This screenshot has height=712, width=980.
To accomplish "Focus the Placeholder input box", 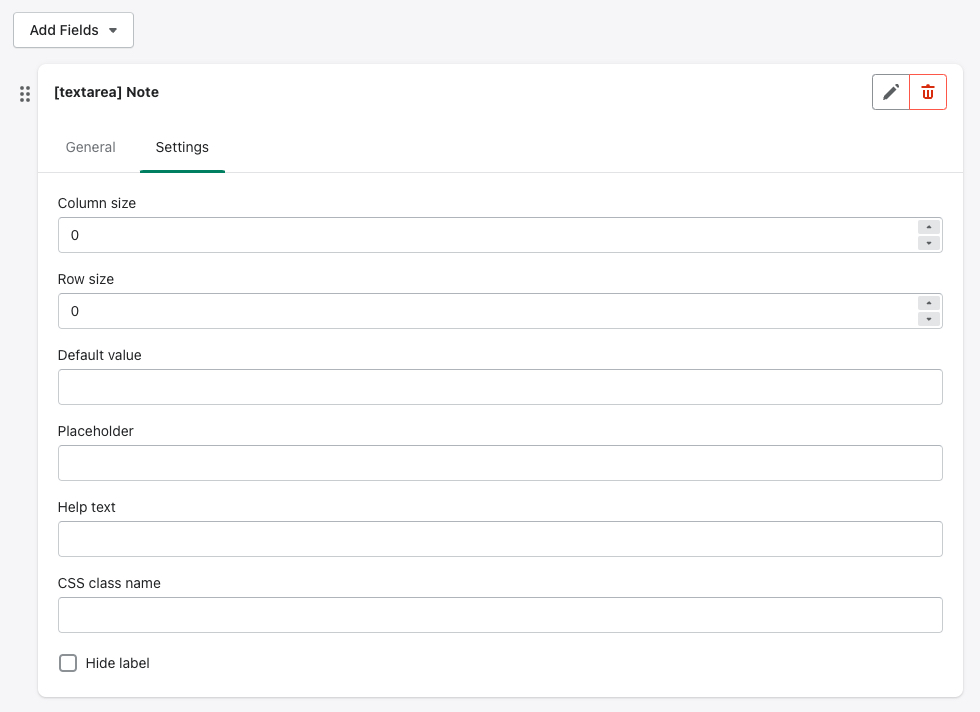I will click(x=500, y=463).
